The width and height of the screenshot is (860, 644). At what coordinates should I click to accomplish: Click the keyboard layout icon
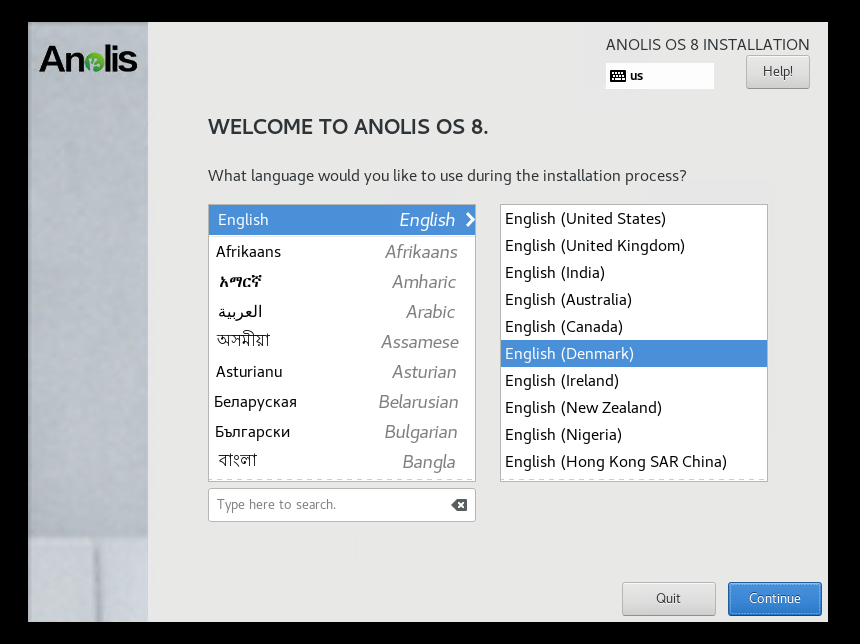point(618,76)
